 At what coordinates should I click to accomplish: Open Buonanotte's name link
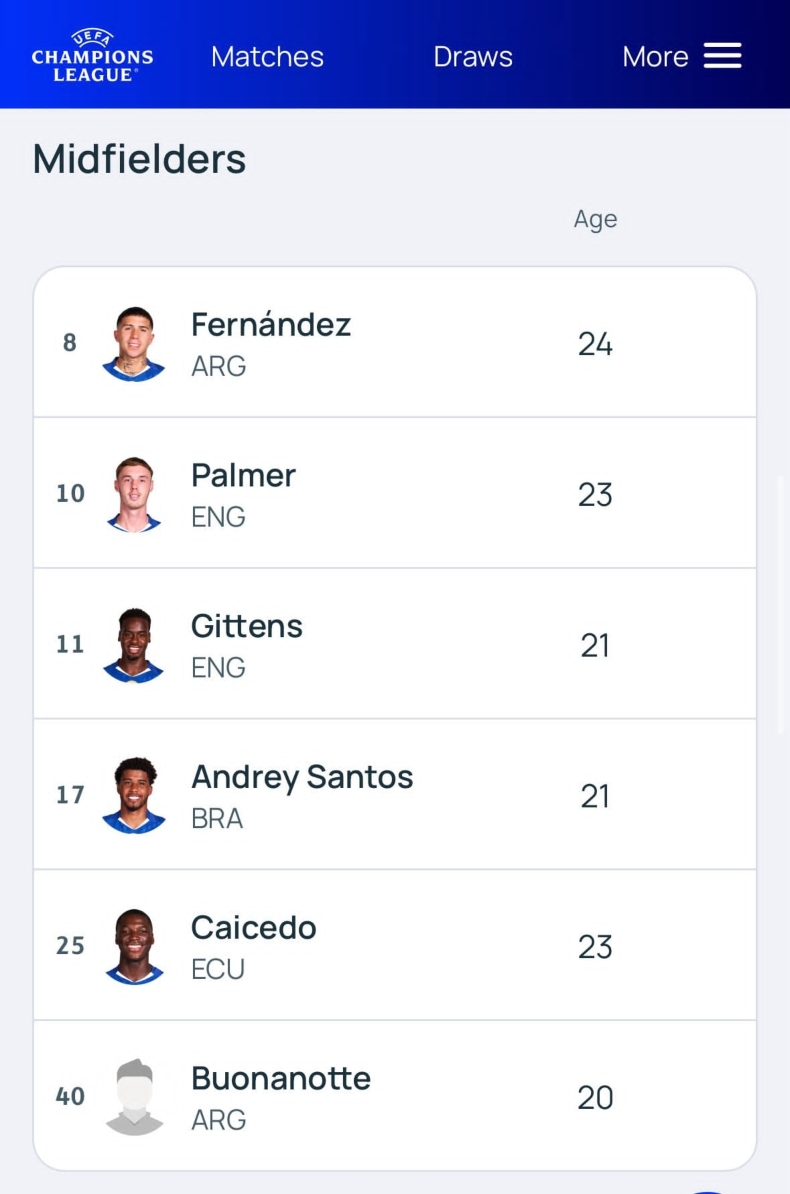[281, 1079]
